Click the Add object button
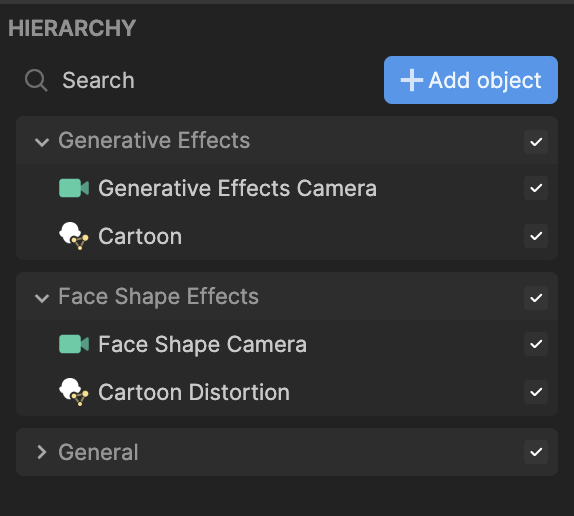 click(471, 80)
